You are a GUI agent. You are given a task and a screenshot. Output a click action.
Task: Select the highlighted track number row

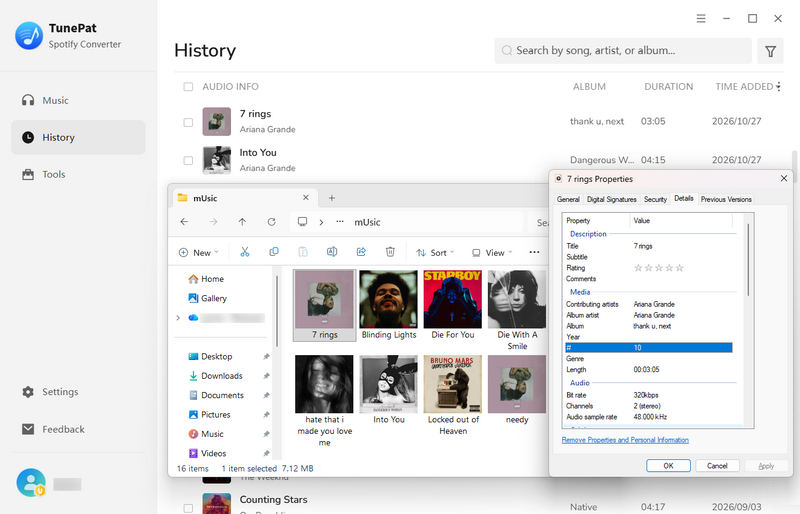pos(648,348)
